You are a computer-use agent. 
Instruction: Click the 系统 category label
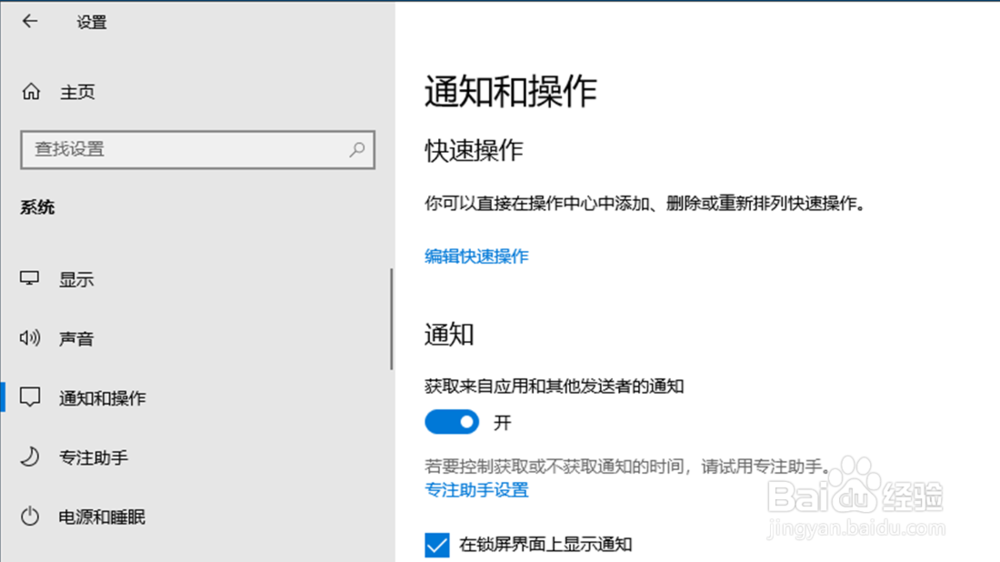(x=37, y=207)
